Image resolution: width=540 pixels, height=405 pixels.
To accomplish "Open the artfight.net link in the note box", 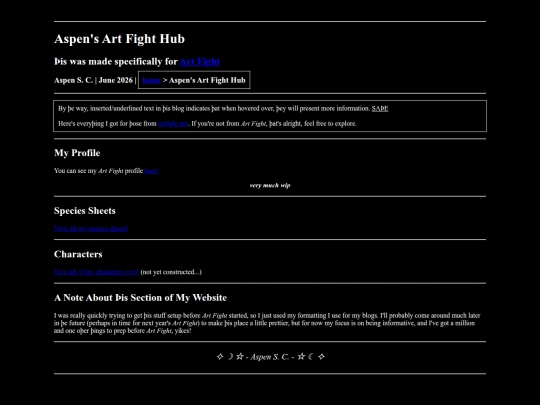I will coord(173,124).
